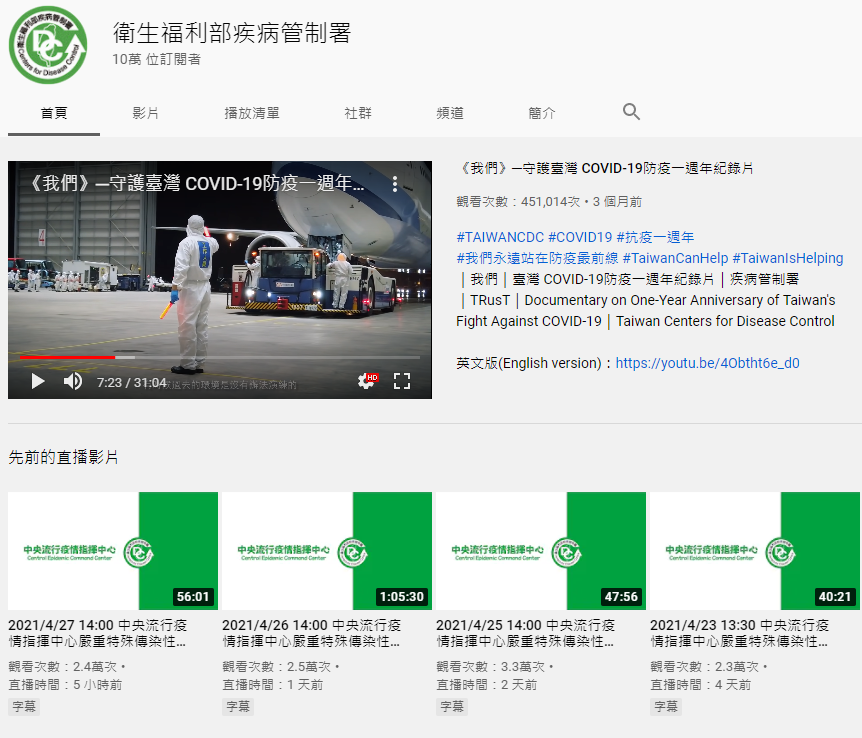Select the 首頁 tab
862x738 pixels.
point(54,113)
